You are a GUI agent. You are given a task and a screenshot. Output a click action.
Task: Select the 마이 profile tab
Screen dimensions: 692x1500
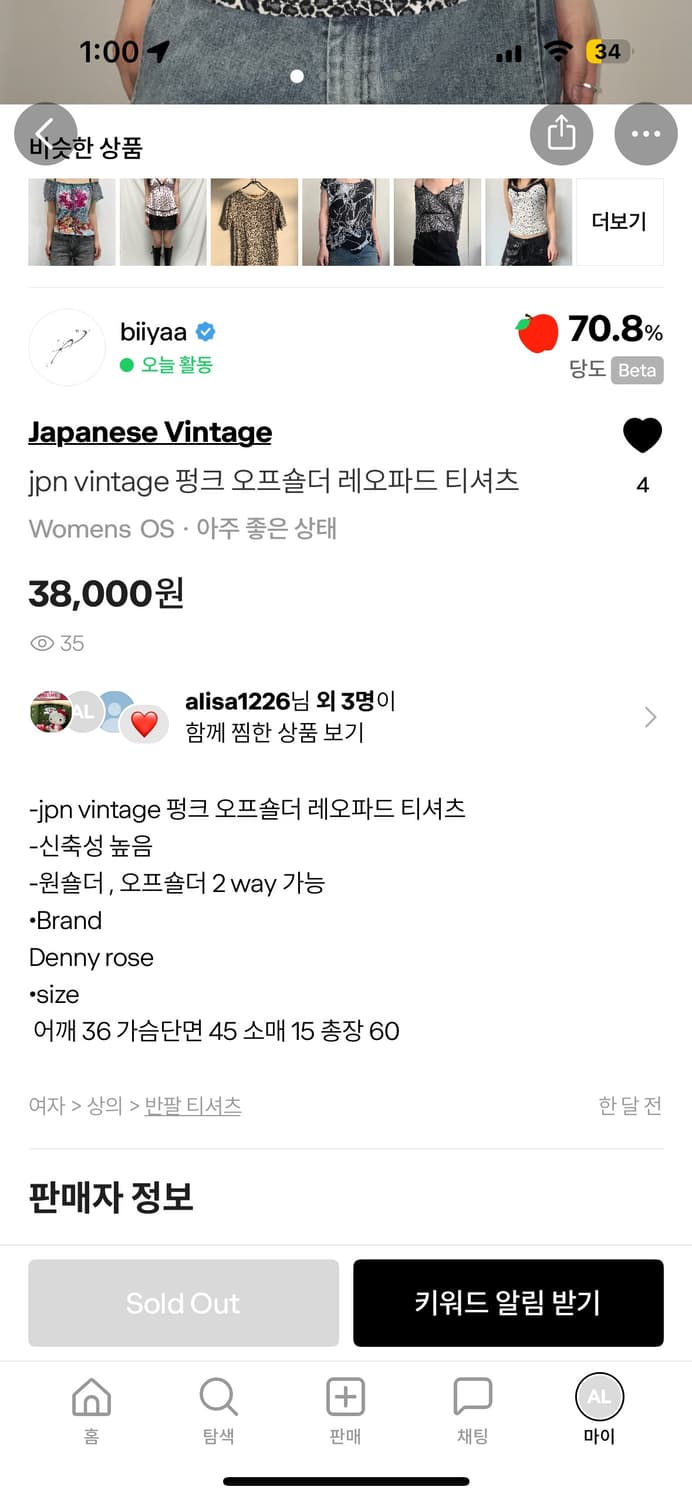[599, 1410]
